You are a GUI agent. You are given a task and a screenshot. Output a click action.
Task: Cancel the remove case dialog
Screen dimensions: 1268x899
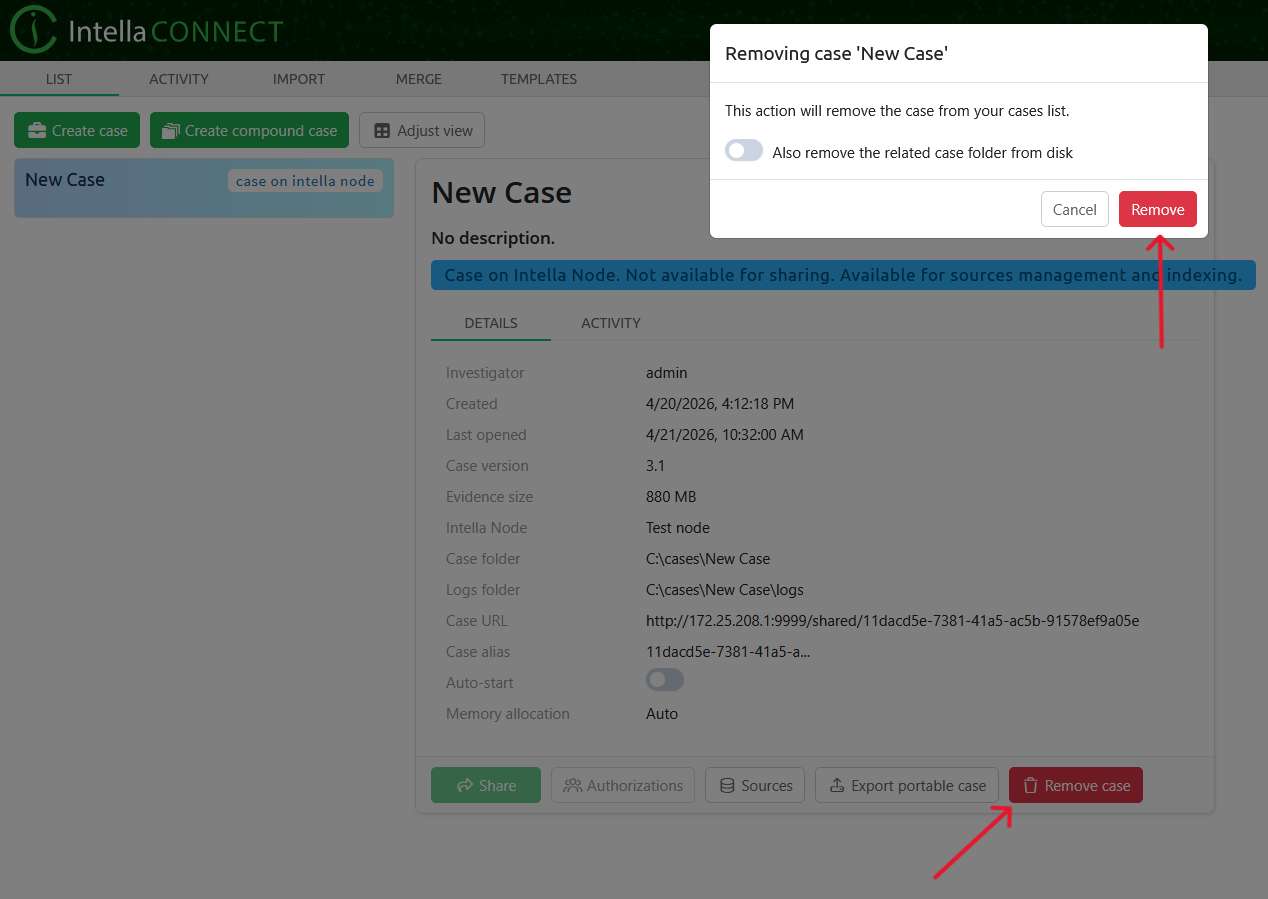[1074, 209]
